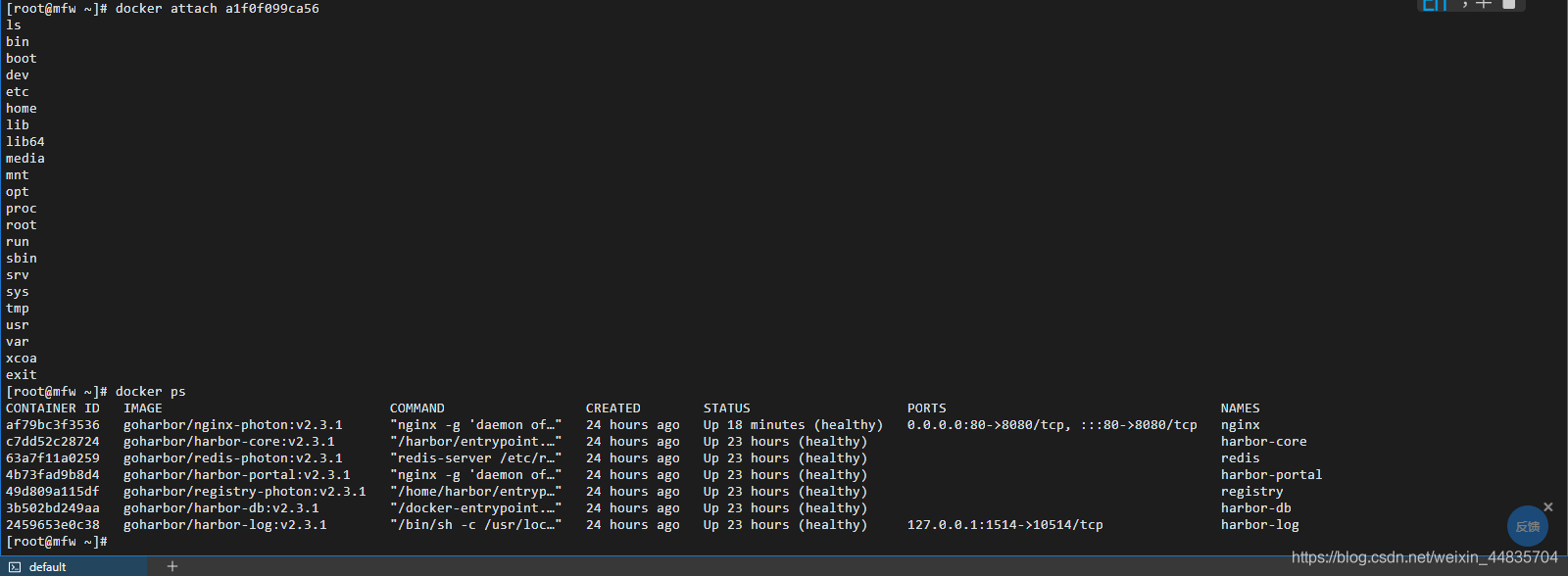
Task: Select container ID 3b502bd249aa
Action: 53,508
